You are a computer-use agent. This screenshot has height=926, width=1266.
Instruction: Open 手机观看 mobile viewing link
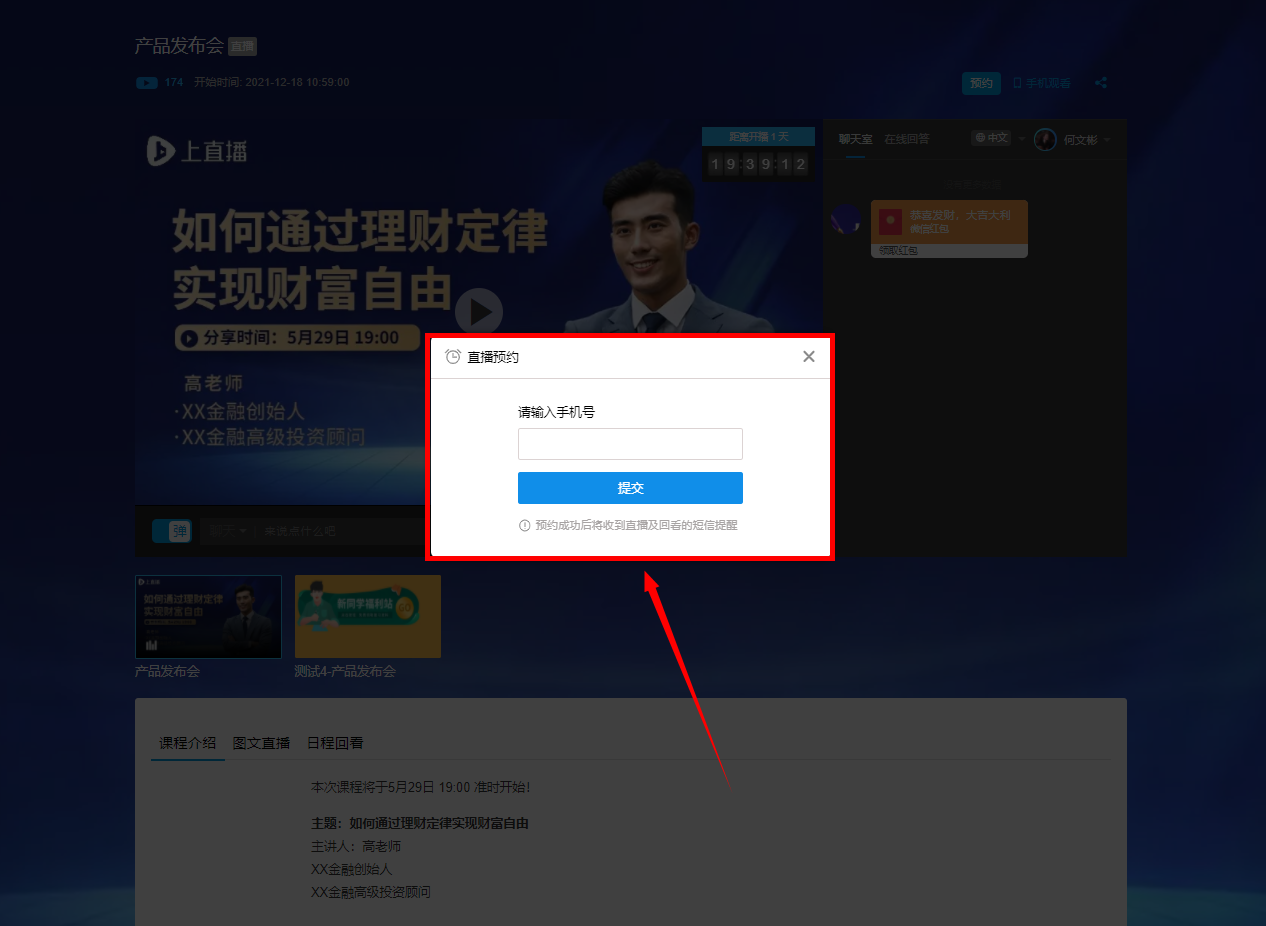(x=1042, y=83)
